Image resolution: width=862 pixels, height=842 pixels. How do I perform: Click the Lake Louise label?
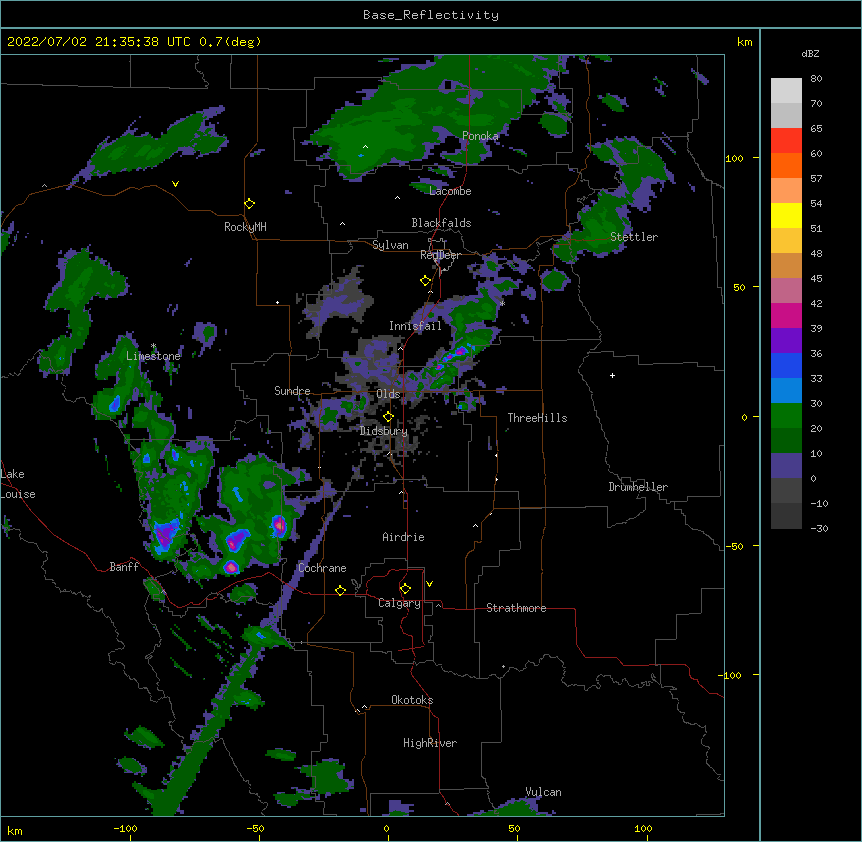[x=18, y=484]
